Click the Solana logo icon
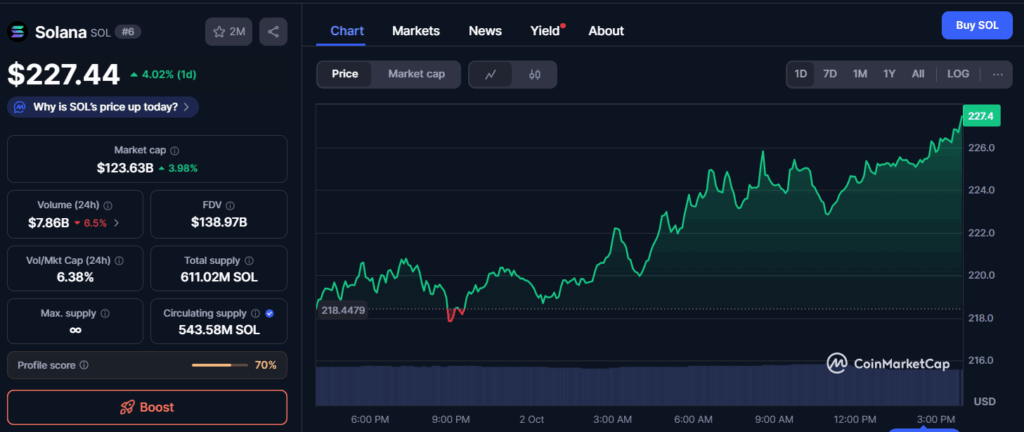 click(17, 32)
